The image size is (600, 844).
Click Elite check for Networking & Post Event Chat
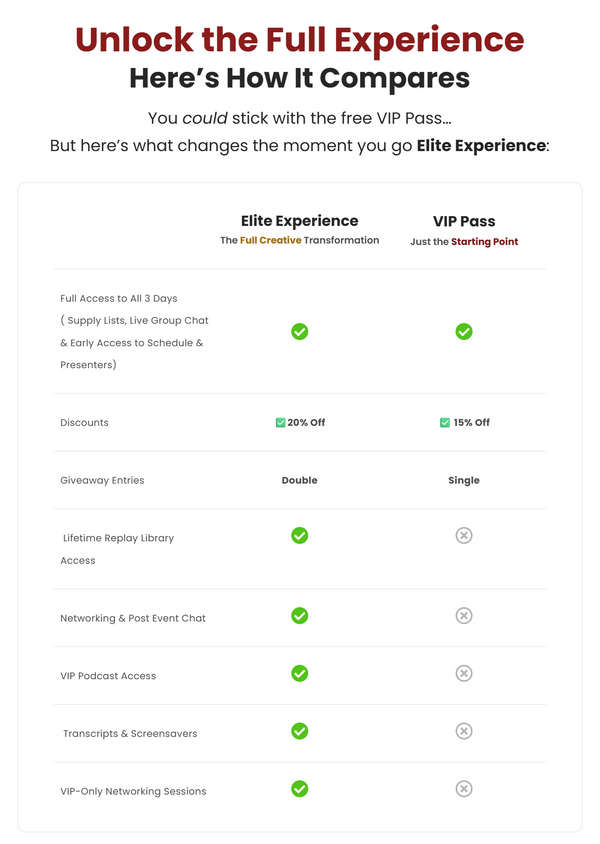[299, 616]
